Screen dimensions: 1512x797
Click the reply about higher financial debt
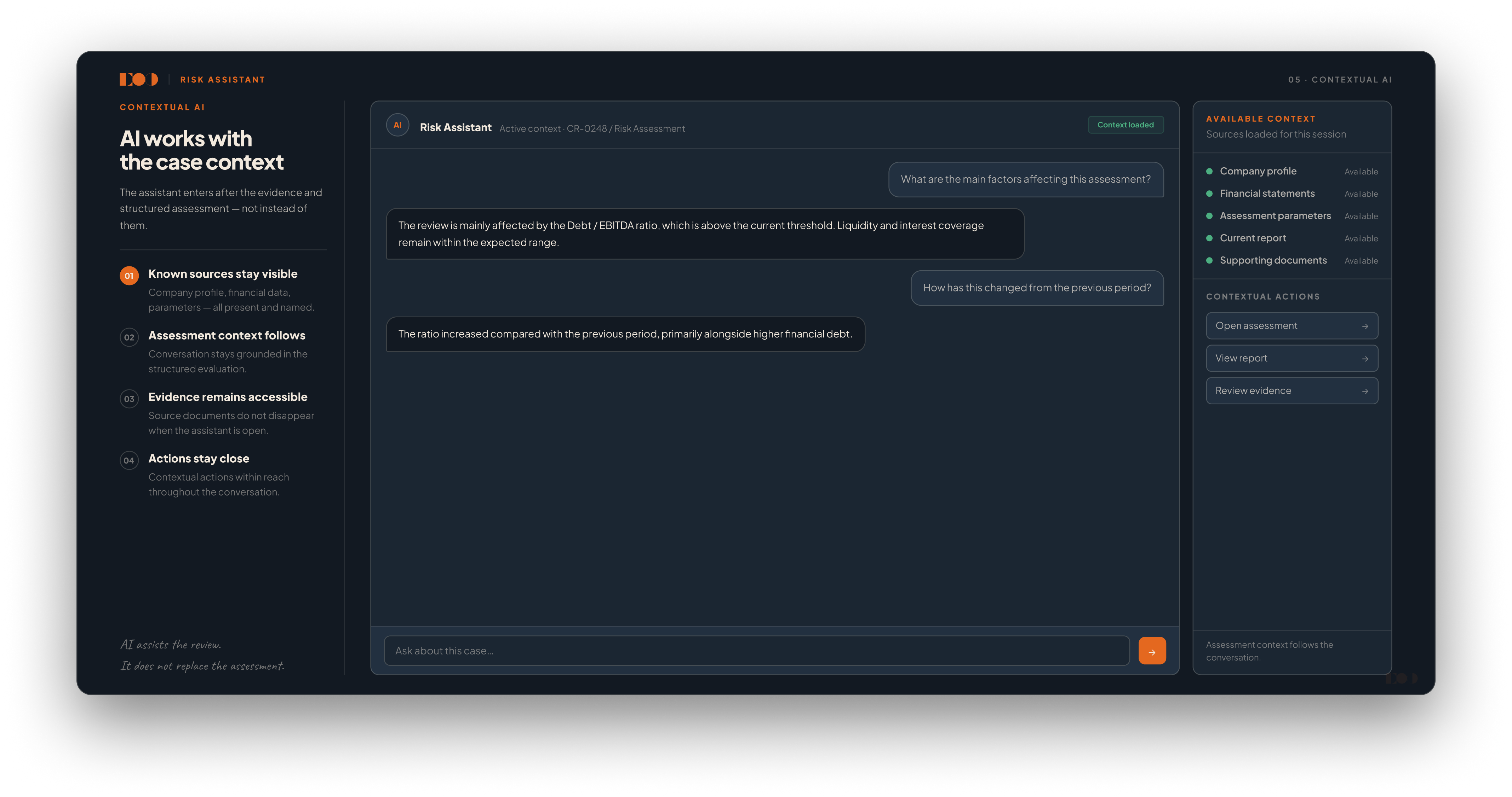click(x=625, y=334)
